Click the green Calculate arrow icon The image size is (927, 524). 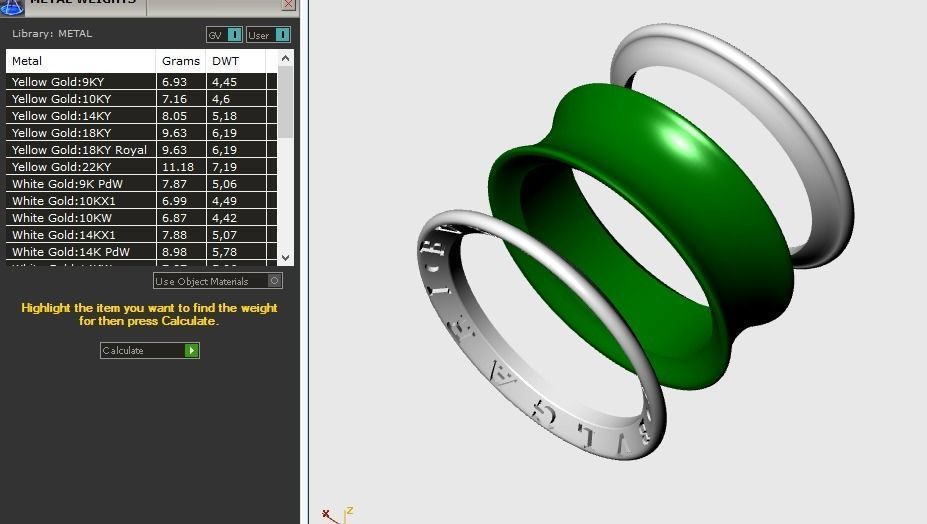click(192, 351)
